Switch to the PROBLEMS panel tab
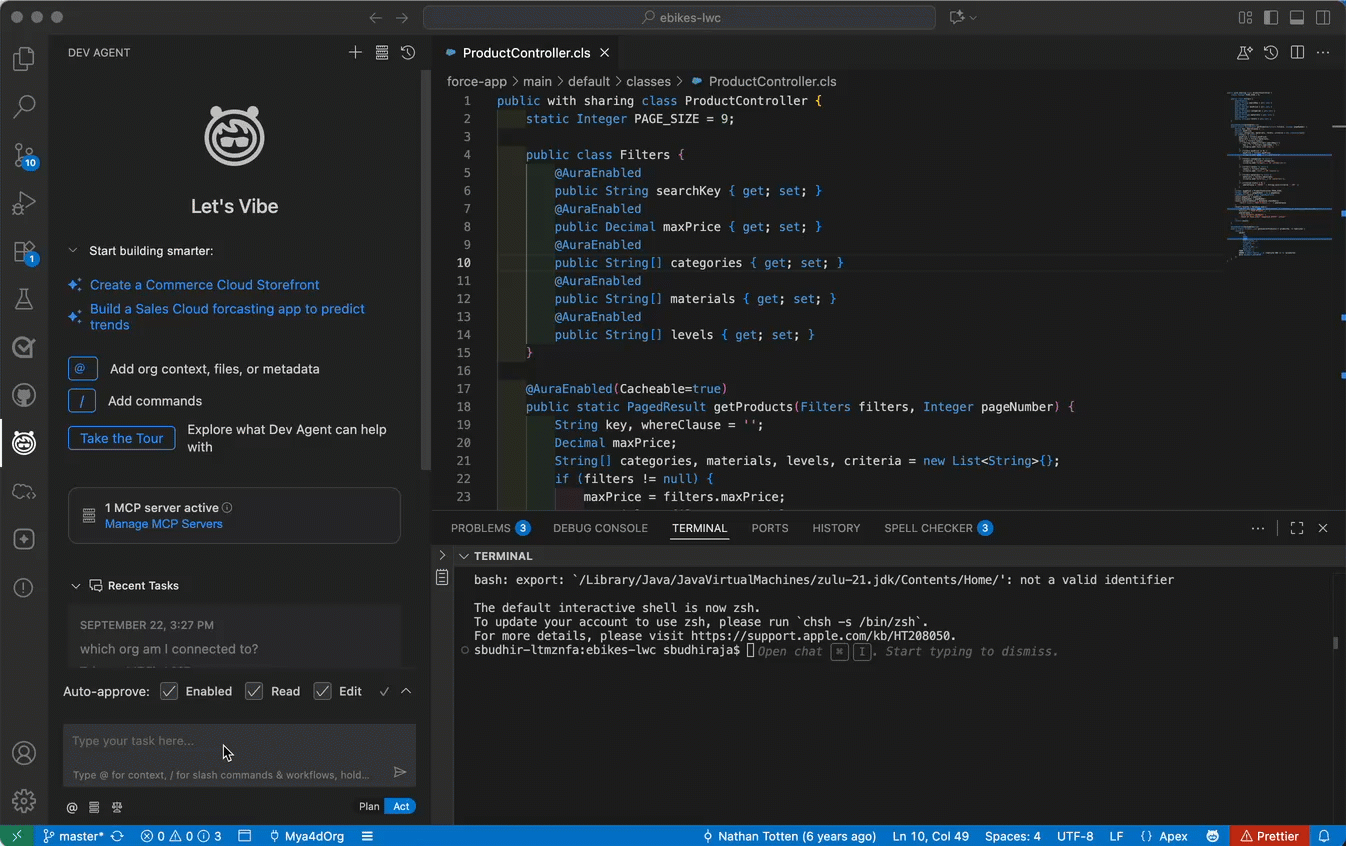Viewport: 1346px width, 846px height. click(x=480, y=528)
